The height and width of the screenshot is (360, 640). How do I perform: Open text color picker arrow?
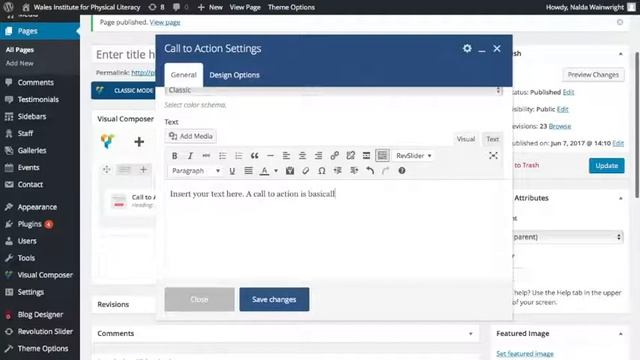coord(276,171)
